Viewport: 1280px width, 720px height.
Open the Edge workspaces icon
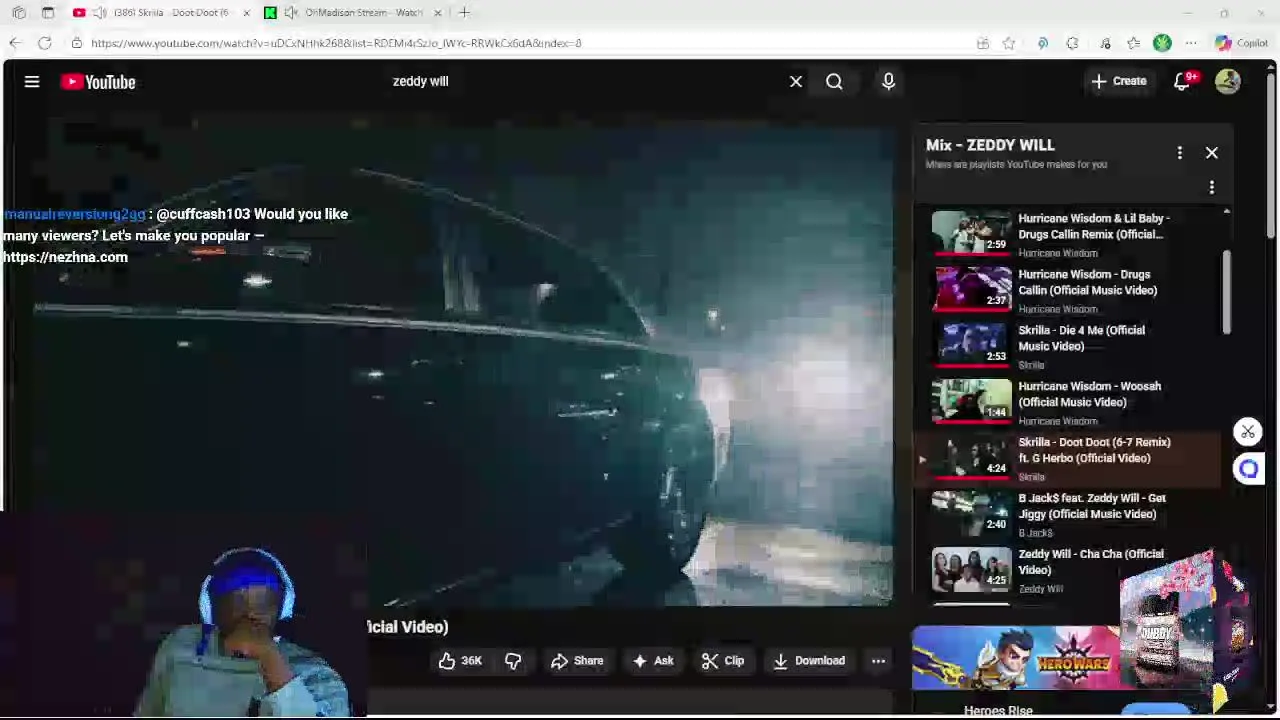coord(19,13)
